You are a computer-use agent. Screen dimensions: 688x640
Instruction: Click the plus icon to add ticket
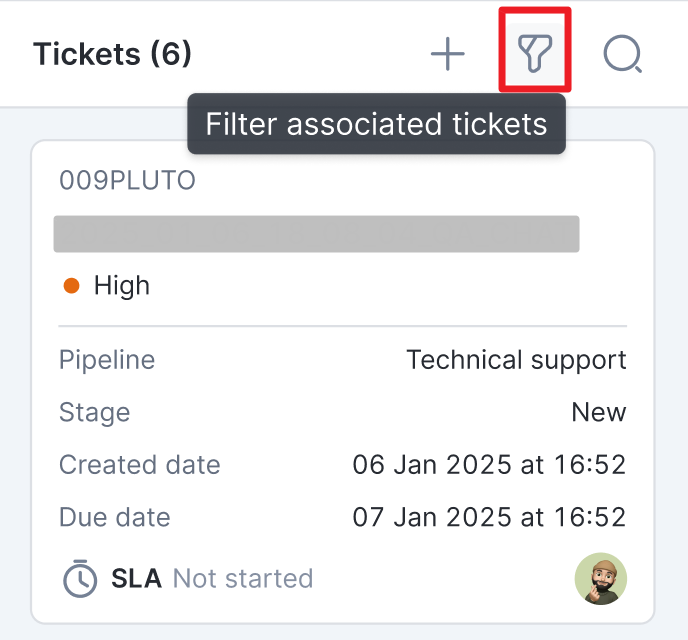[x=448, y=54]
